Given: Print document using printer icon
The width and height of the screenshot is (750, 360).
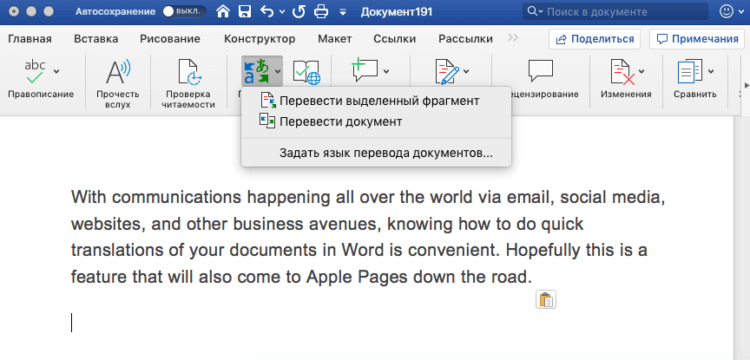Looking at the screenshot, I should (x=320, y=12).
